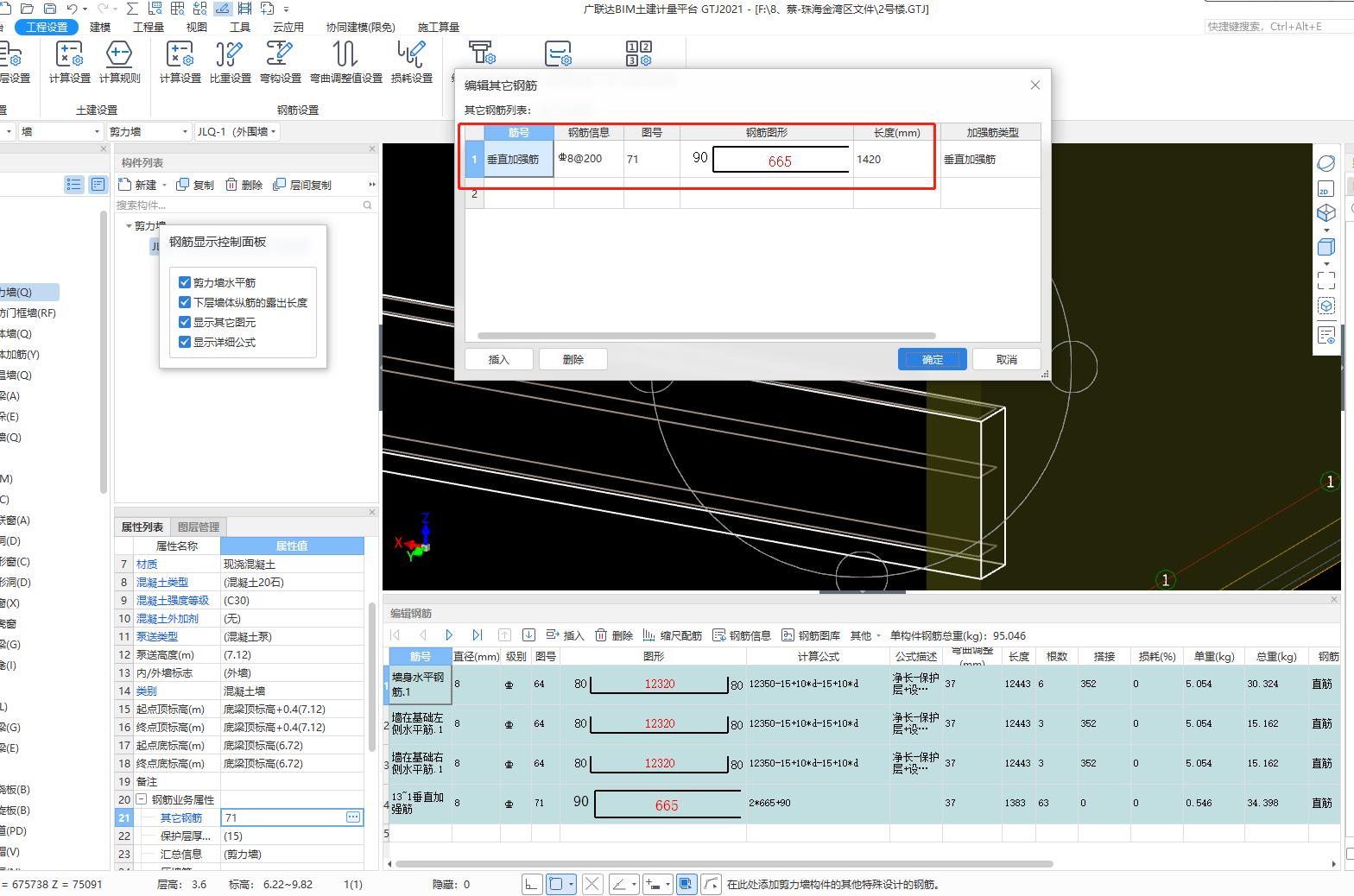This screenshot has height=896, width=1354.
Task: Jump to last rebar row arrow
Action: (x=477, y=635)
